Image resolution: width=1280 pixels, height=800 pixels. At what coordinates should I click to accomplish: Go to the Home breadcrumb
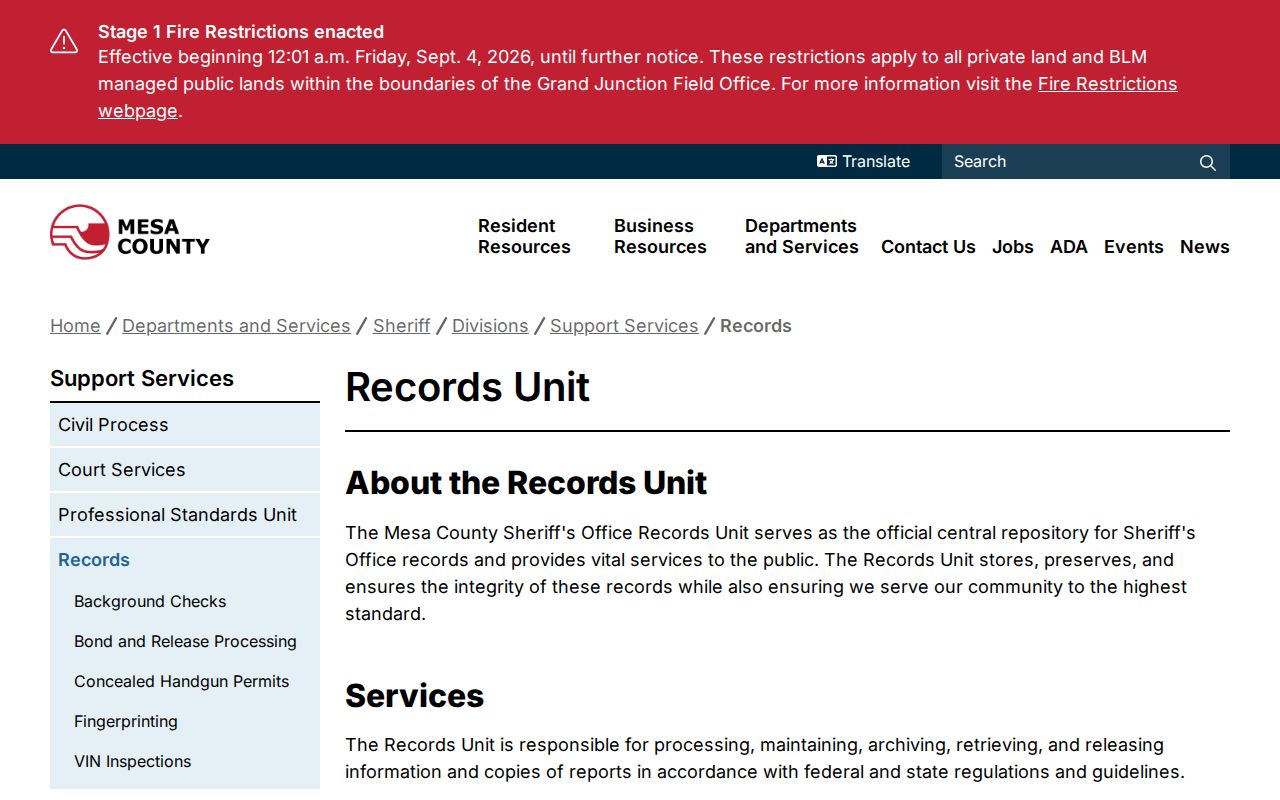pyautogui.click(x=75, y=326)
